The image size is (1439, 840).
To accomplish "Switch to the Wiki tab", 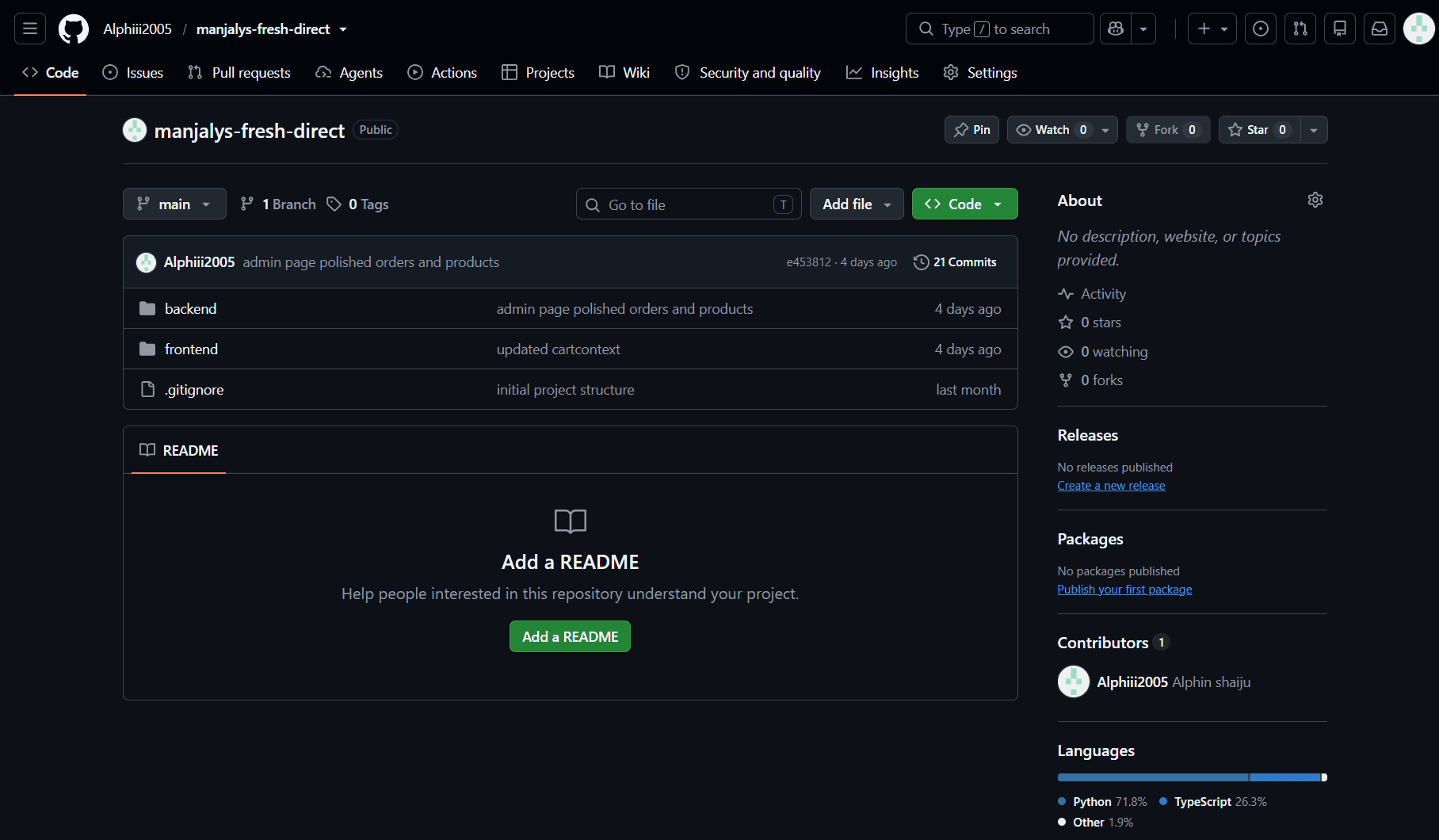I will pyautogui.click(x=624, y=73).
